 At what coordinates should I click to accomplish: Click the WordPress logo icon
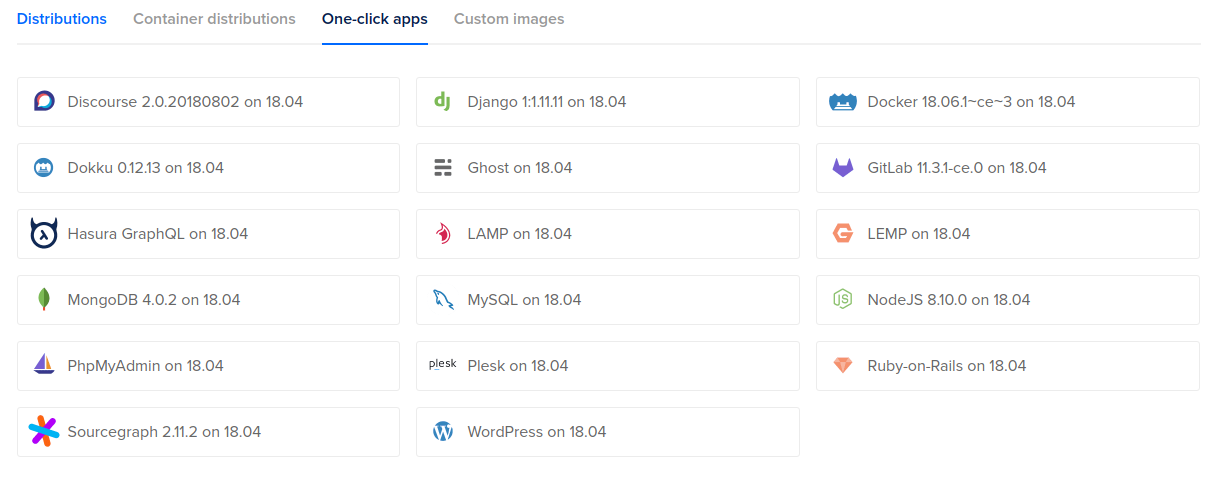tap(443, 431)
